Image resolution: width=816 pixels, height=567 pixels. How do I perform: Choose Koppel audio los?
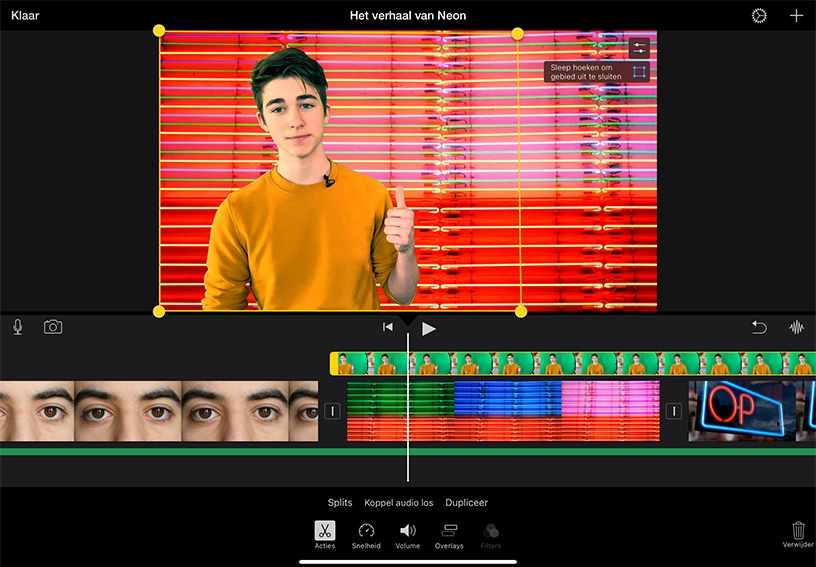(x=399, y=502)
